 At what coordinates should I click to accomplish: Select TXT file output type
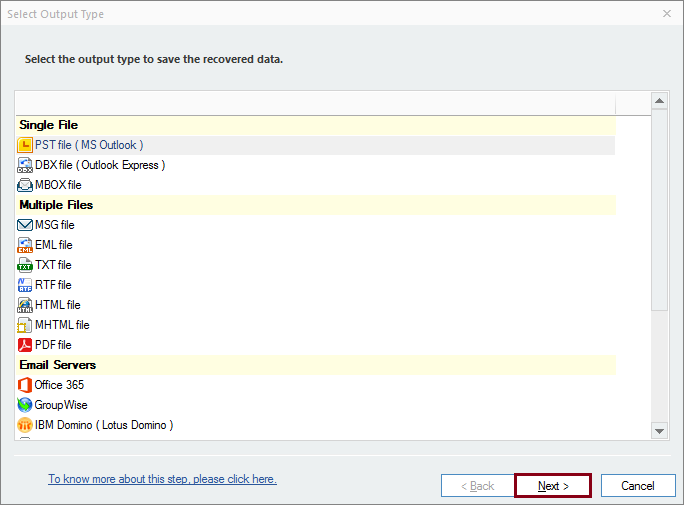pos(315,265)
